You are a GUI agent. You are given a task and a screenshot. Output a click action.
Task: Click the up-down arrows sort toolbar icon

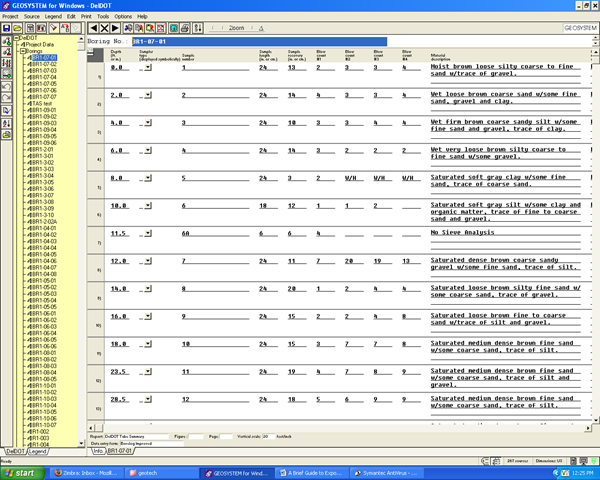coord(198,28)
